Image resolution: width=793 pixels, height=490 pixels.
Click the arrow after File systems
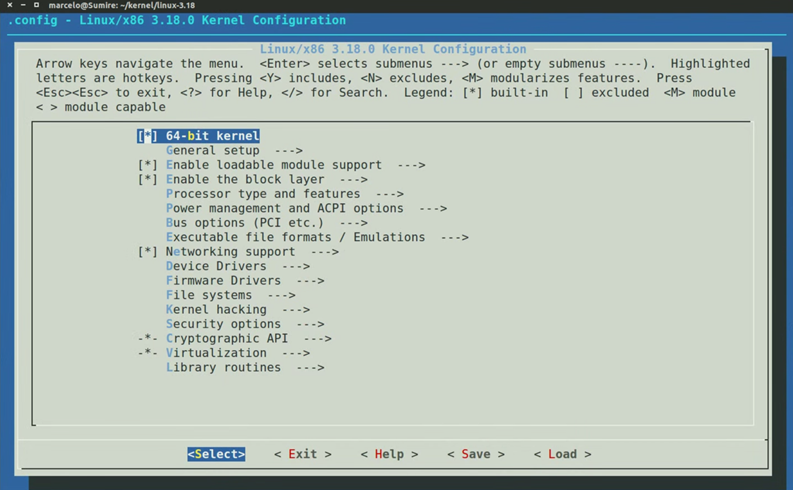[281, 295]
